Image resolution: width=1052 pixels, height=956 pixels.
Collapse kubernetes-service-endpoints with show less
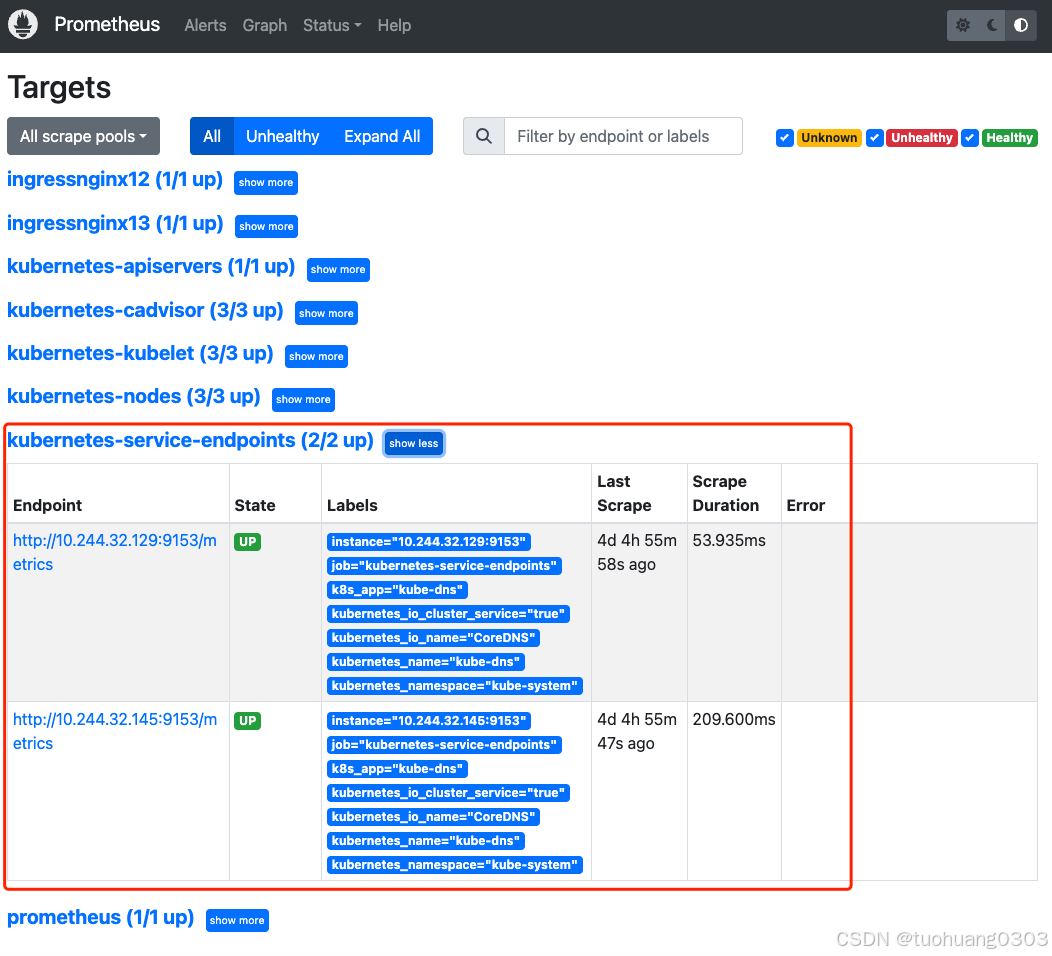(x=413, y=443)
